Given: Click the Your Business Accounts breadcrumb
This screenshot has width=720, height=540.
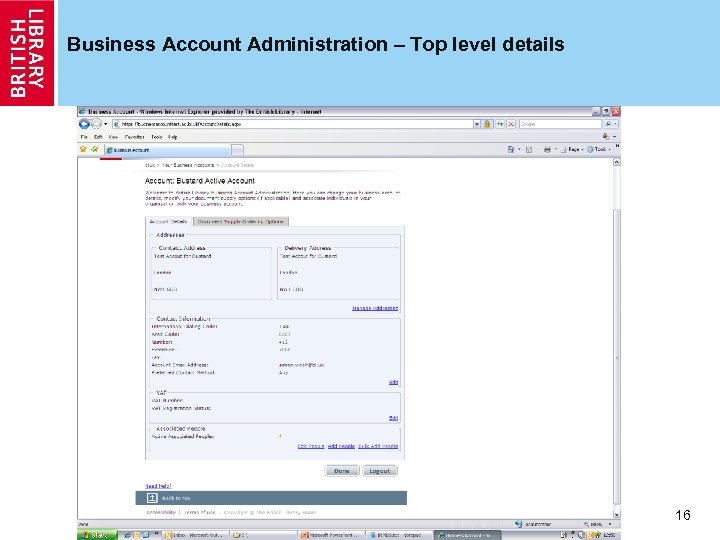Looking at the screenshot, I should 188,165.
